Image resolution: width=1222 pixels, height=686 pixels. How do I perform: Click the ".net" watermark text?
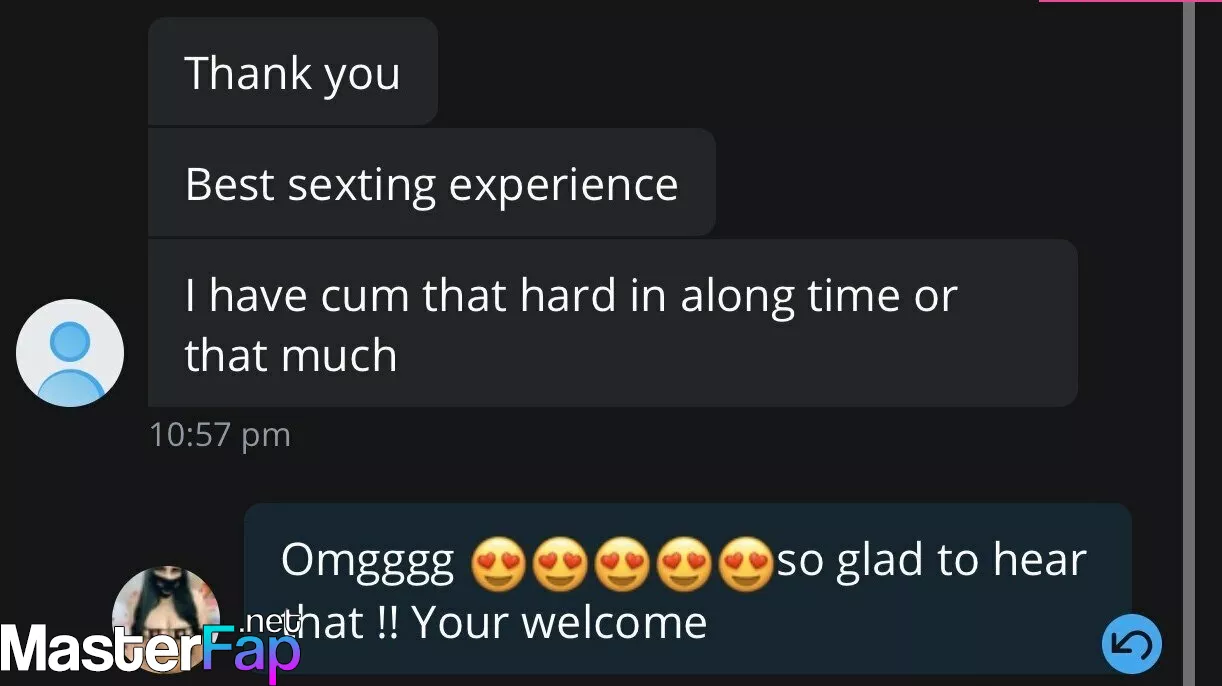tap(270, 622)
